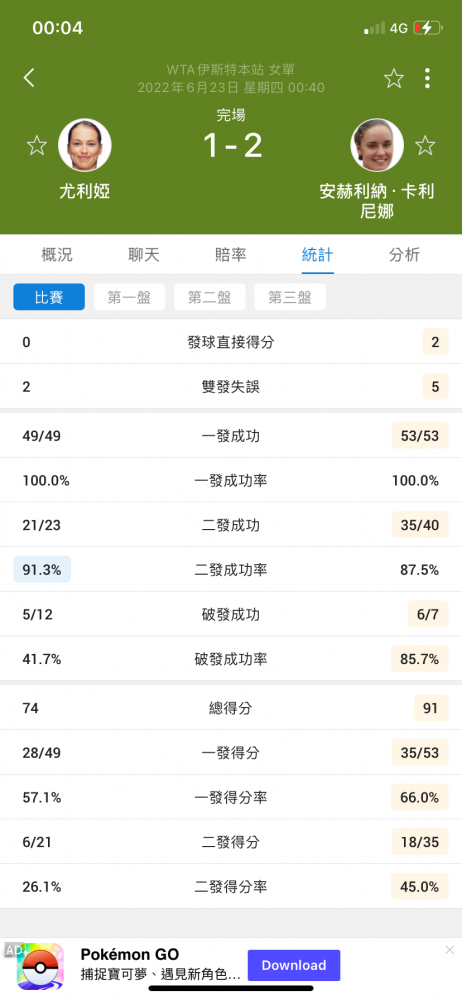
Task: Tap the WTA 伊斯特本站 女單 tournament title
Action: pyautogui.click(x=231, y=70)
